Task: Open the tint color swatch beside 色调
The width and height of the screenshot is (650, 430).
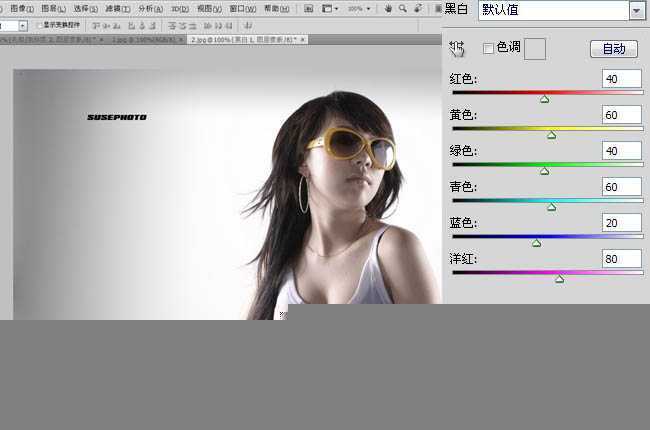Action: coord(535,49)
